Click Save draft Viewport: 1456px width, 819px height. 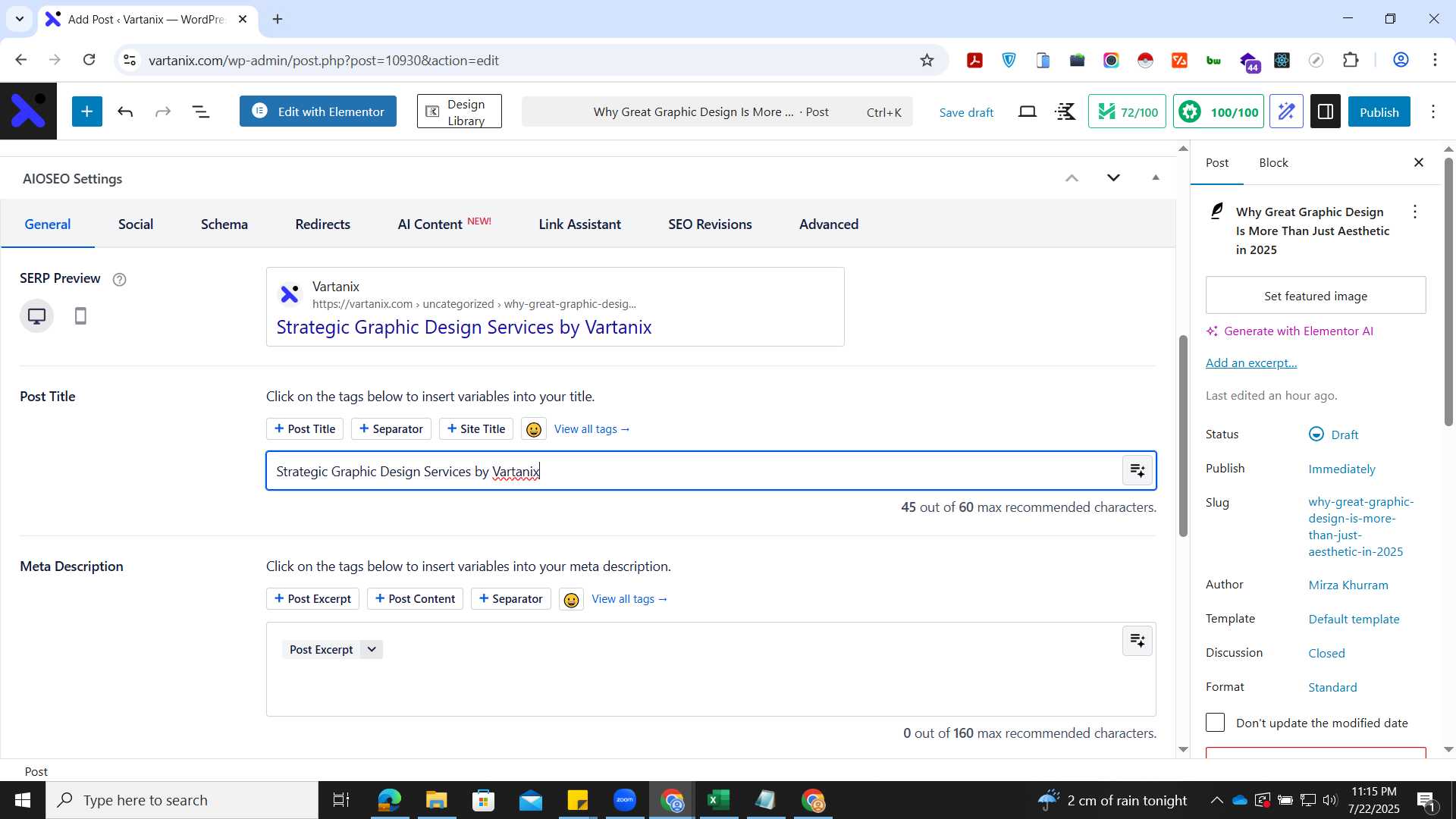[966, 112]
